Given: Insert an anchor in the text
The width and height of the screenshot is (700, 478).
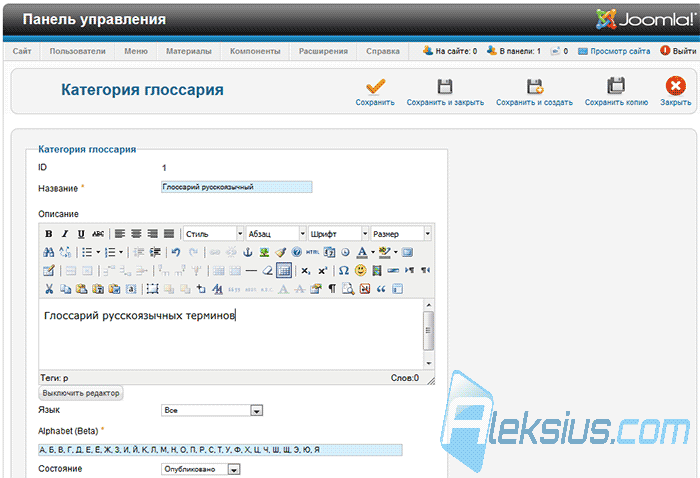Looking at the screenshot, I should coord(248,252).
